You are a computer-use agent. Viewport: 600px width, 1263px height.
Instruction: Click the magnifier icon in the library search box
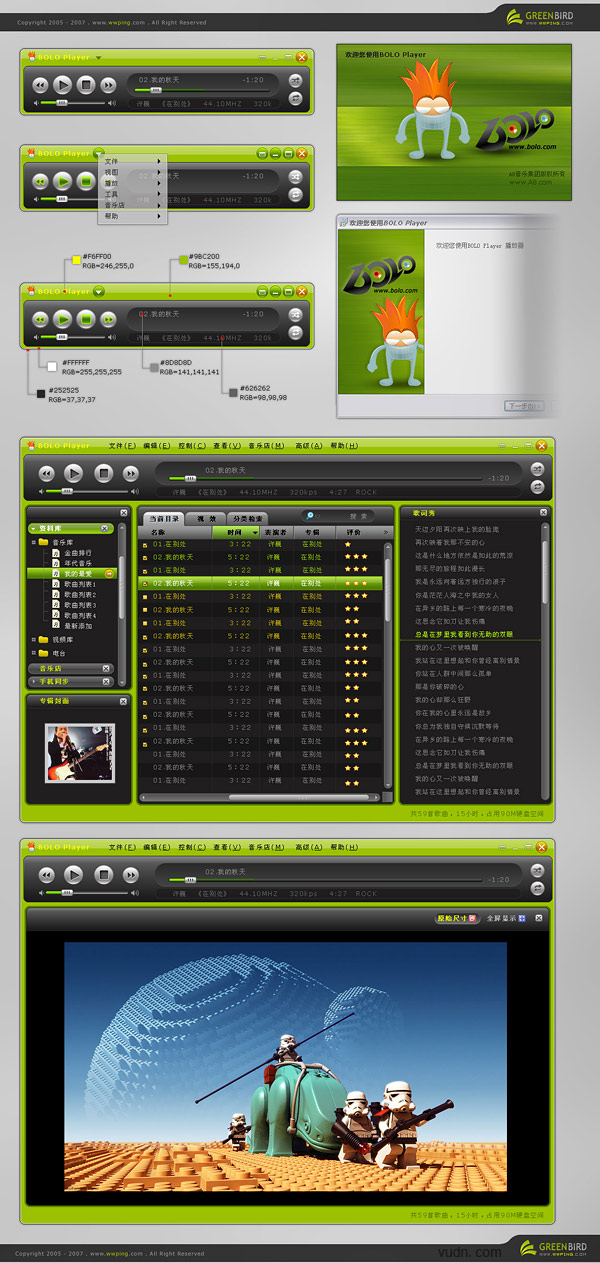pos(311,516)
